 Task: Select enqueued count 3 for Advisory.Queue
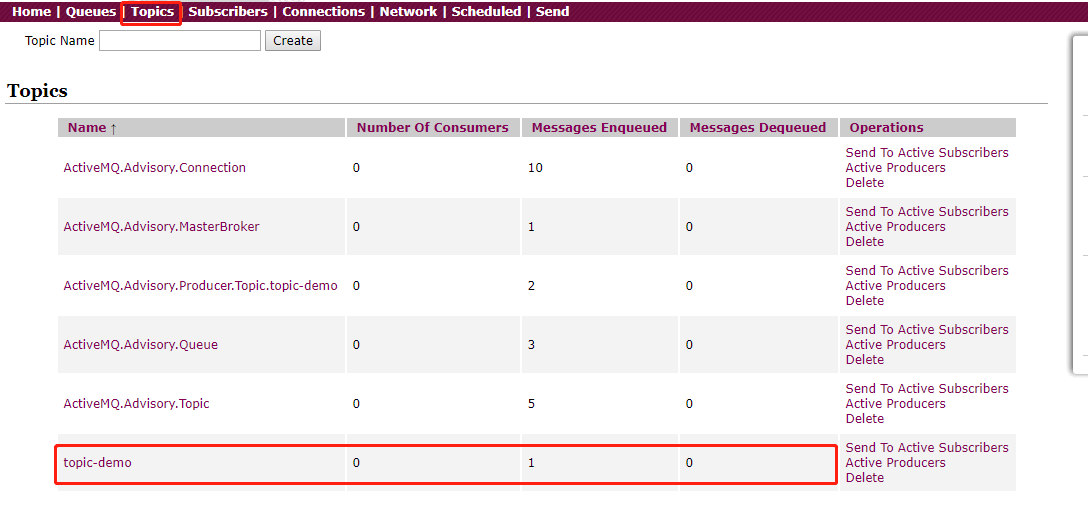pyautogui.click(x=532, y=345)
